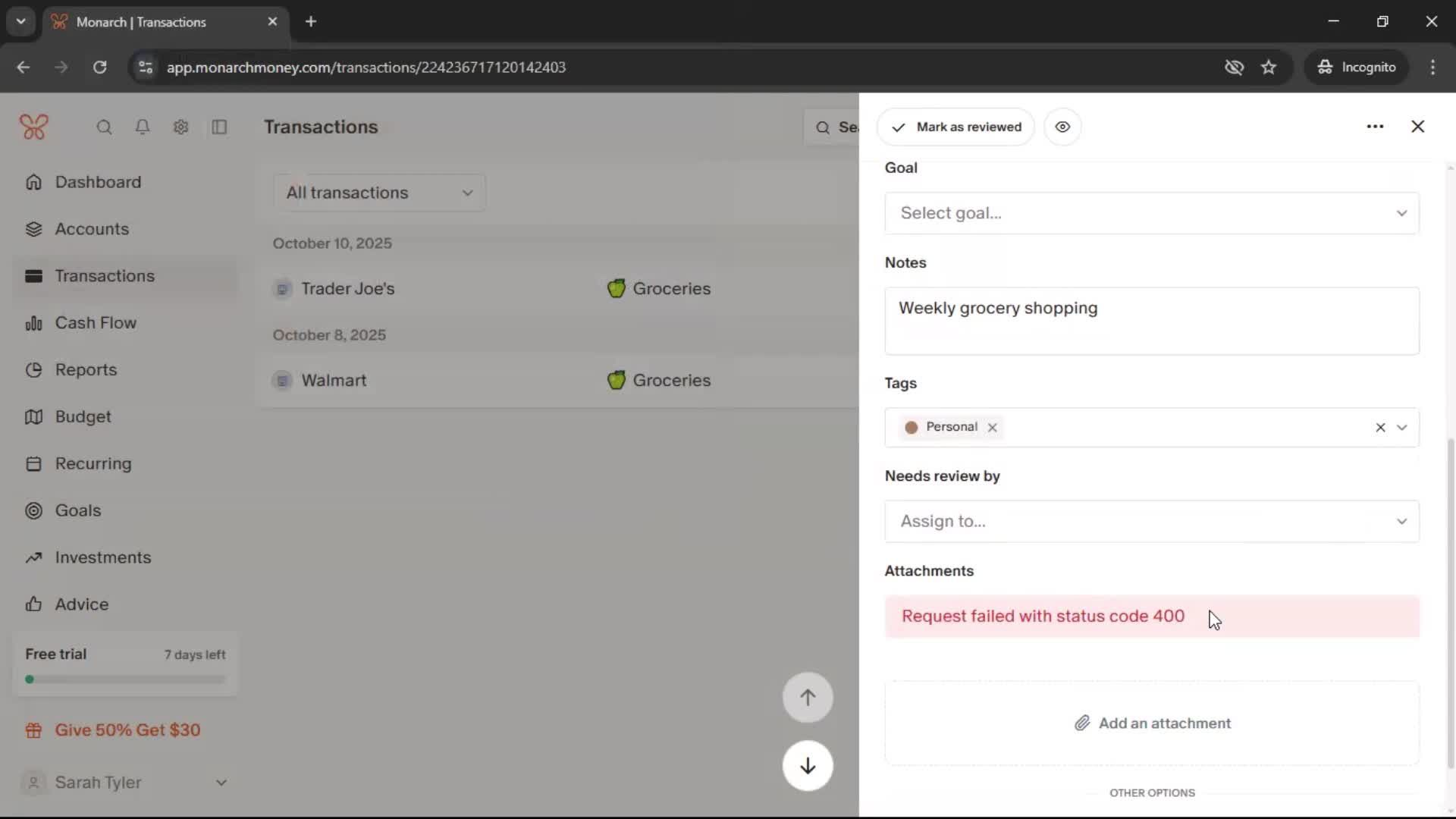Screen dimensions: 1456x819
Task: Navigate to Cash Flow in sidebar
Action: click(96, 323)
